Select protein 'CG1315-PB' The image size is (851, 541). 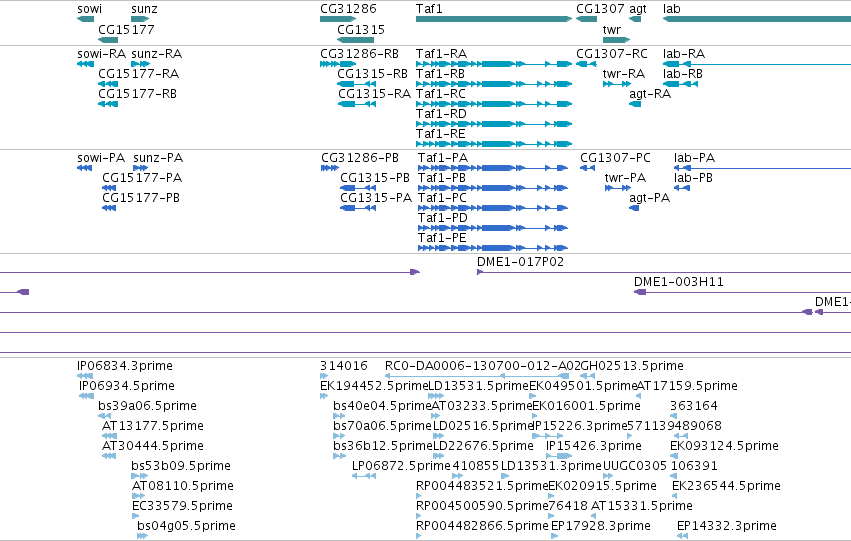pos(375,178)
